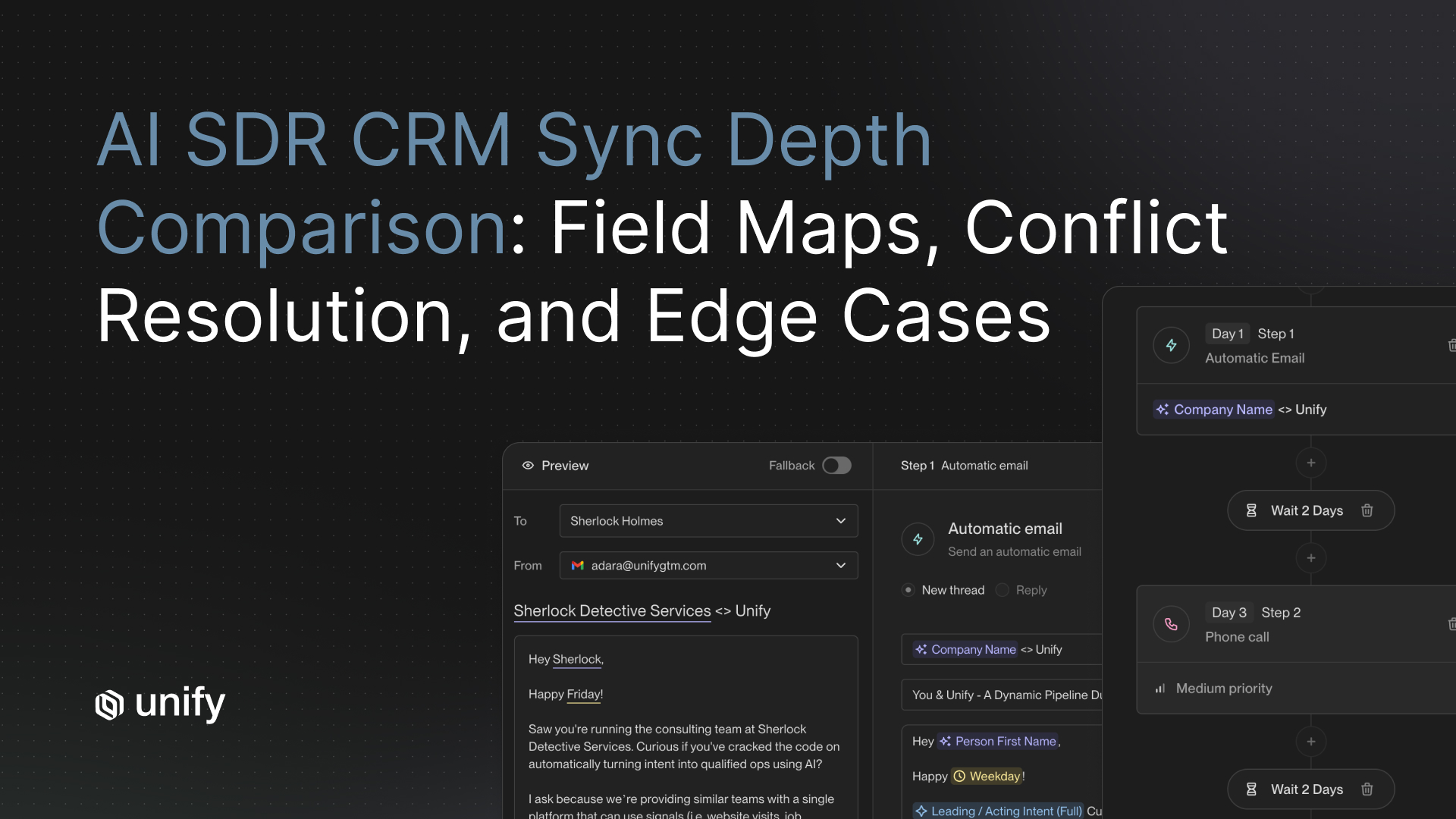
Task: Open the From address dropdown for adara@unifygtm.com
Action: (x=840, y=565)
